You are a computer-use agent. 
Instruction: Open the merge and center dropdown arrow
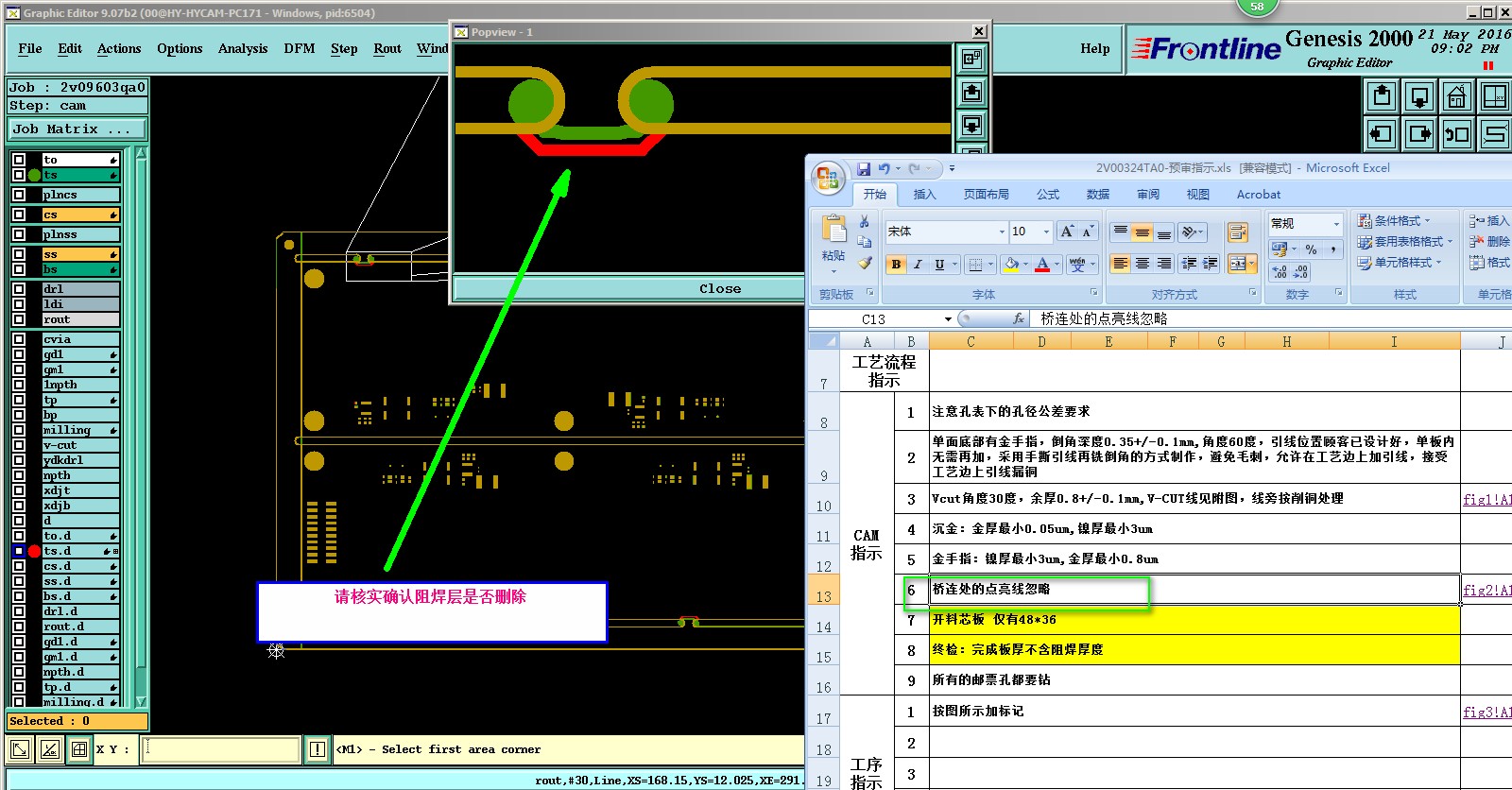point(1252,264)
